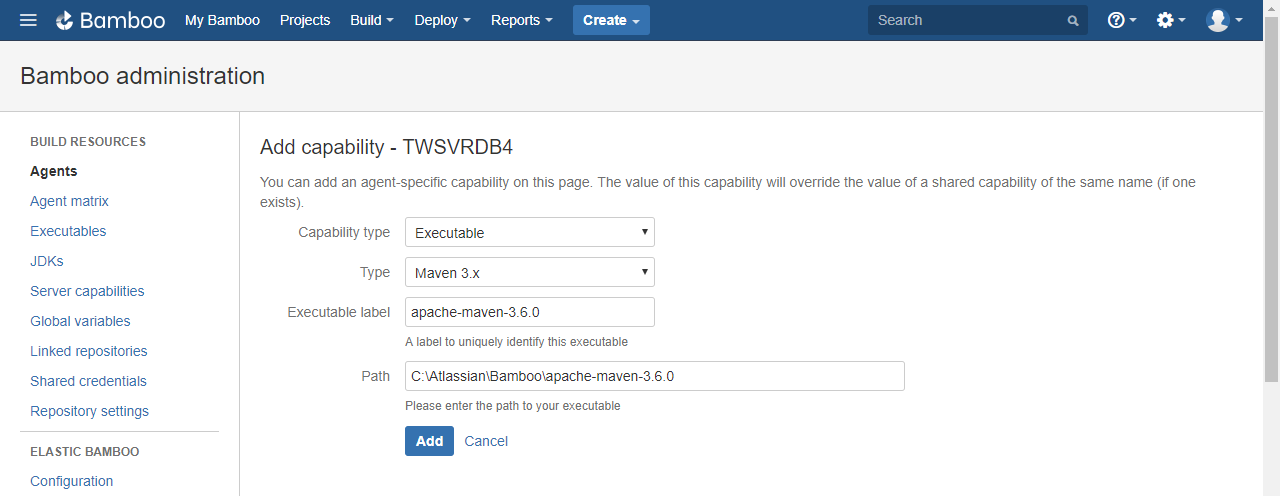Click the blue Create button
Screen dimensions: 1280x496
pos(611,20)
